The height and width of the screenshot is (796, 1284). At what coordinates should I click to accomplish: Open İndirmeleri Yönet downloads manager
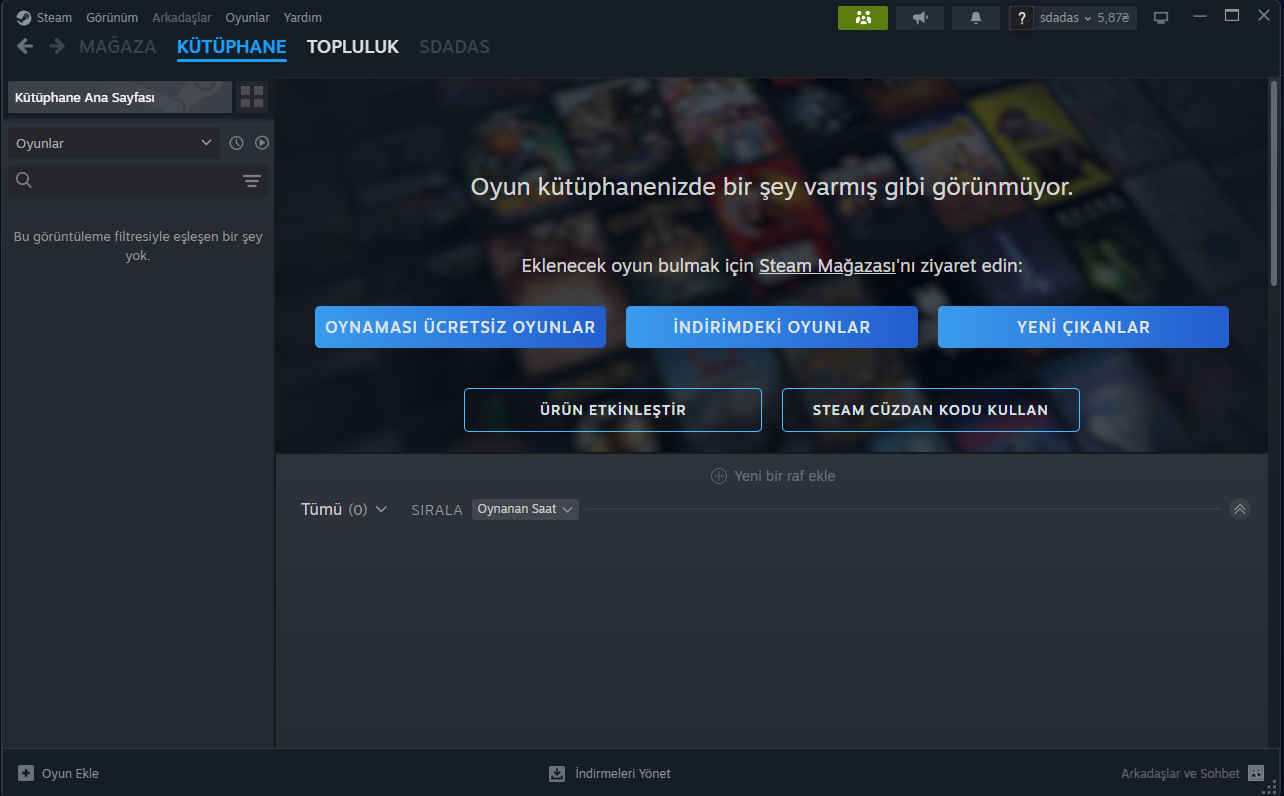click(x=610, y=773)
